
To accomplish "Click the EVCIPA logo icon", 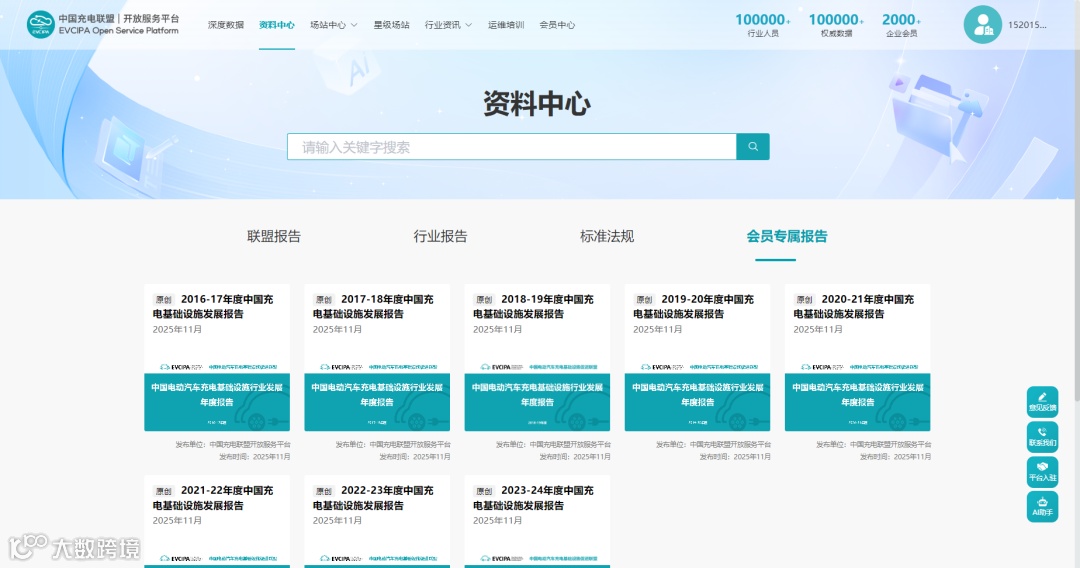I will pos(40,25).
